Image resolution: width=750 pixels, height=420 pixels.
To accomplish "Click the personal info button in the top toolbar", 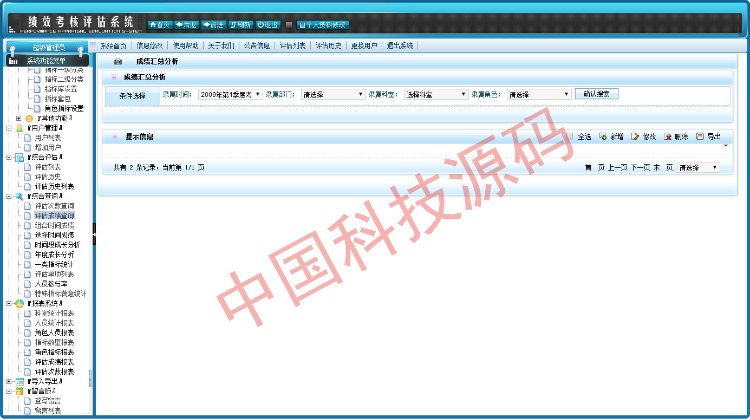I will coord(323,25).
